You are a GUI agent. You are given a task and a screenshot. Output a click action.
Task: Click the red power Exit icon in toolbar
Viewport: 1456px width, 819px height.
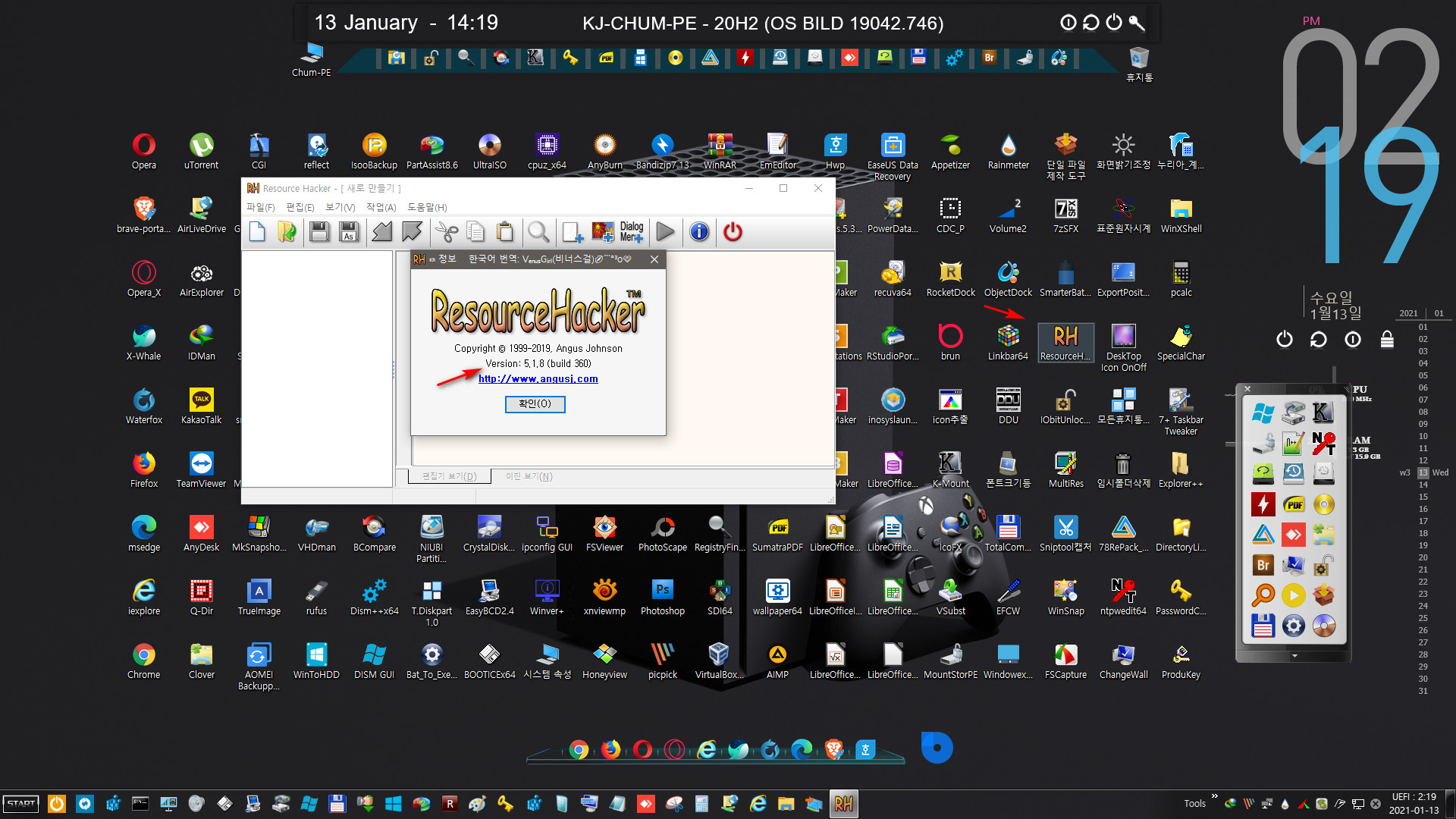click(733, 232)
